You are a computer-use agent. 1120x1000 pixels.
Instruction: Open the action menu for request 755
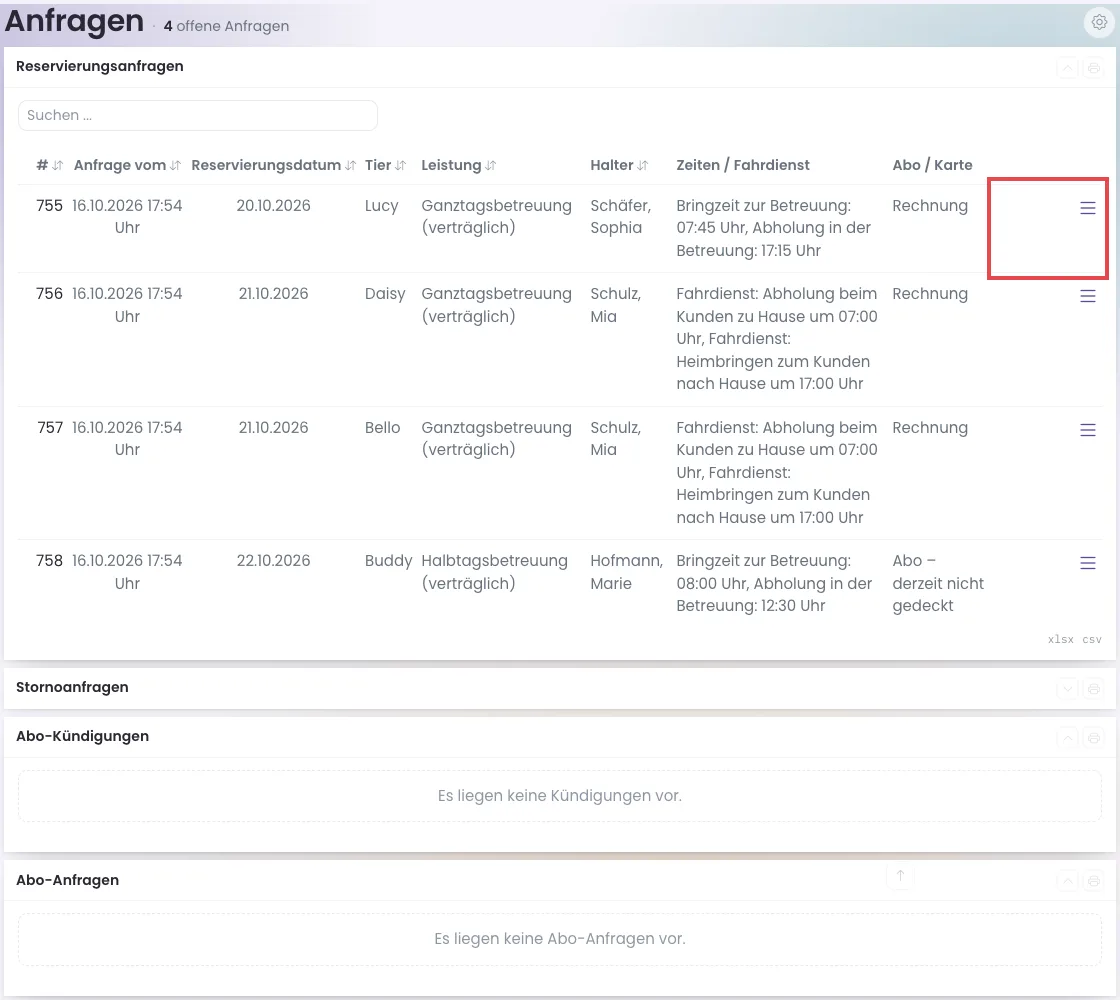pyautogui.click(x=1088, y=208)
